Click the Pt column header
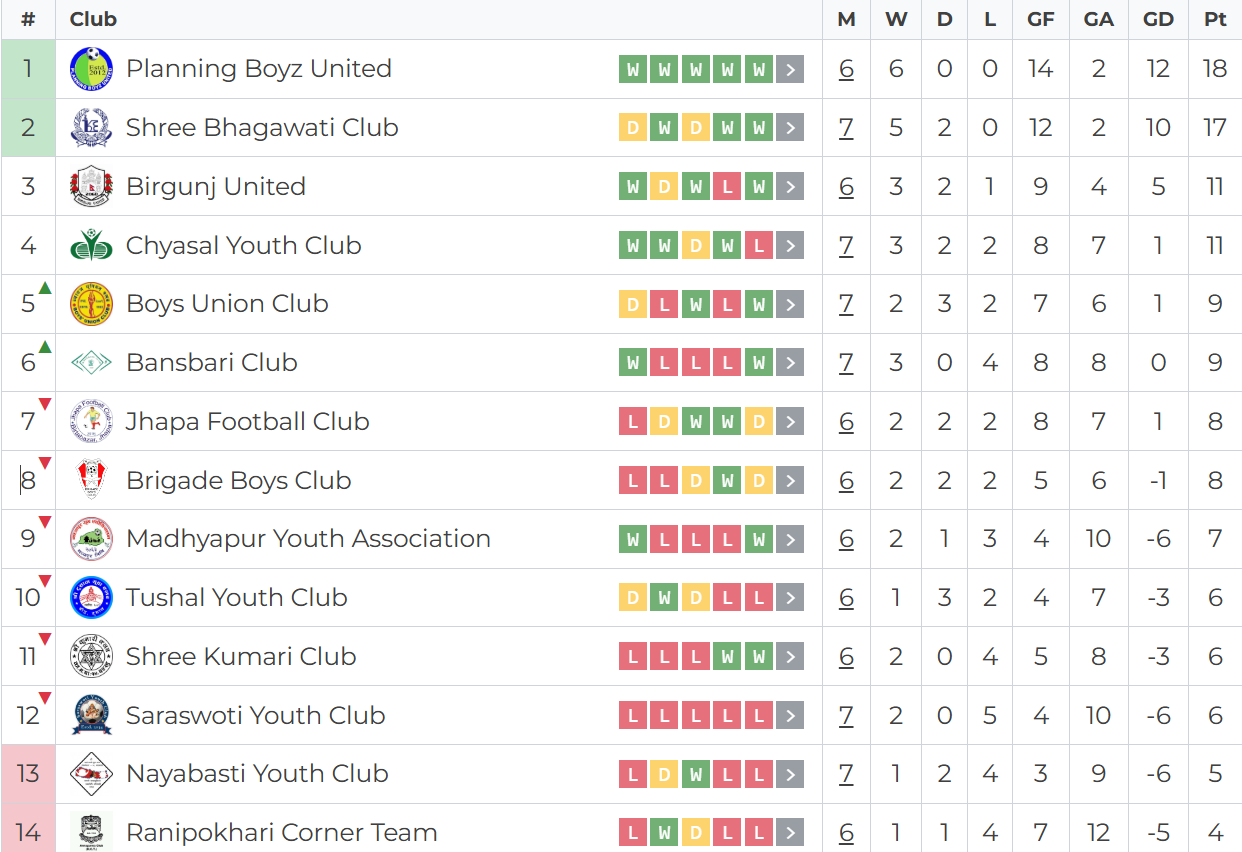This screenshot has width=1242, height=852. (x=1215, y=19)
